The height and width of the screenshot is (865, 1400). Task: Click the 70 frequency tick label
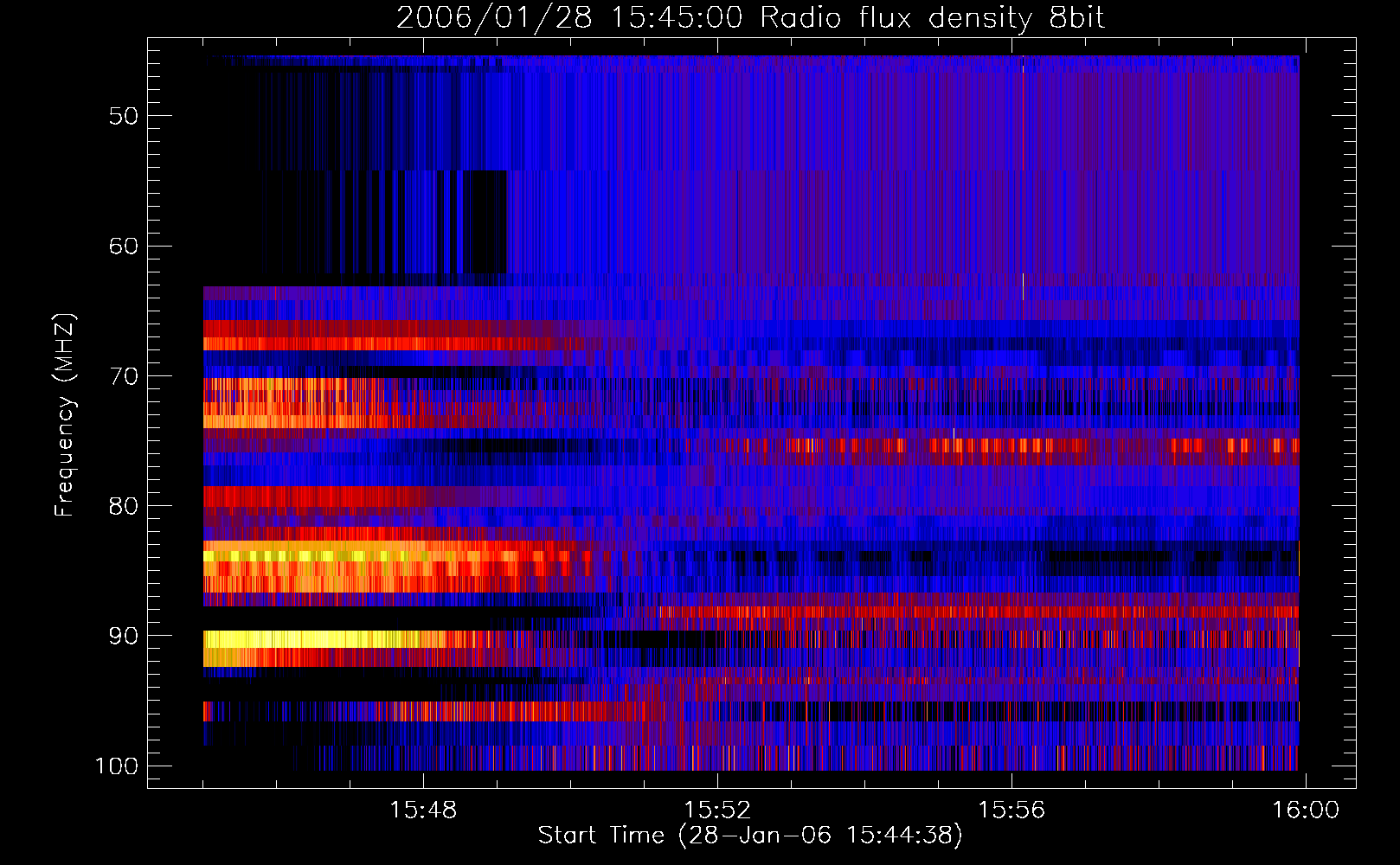pyautogui.click(x=124, y=376)
